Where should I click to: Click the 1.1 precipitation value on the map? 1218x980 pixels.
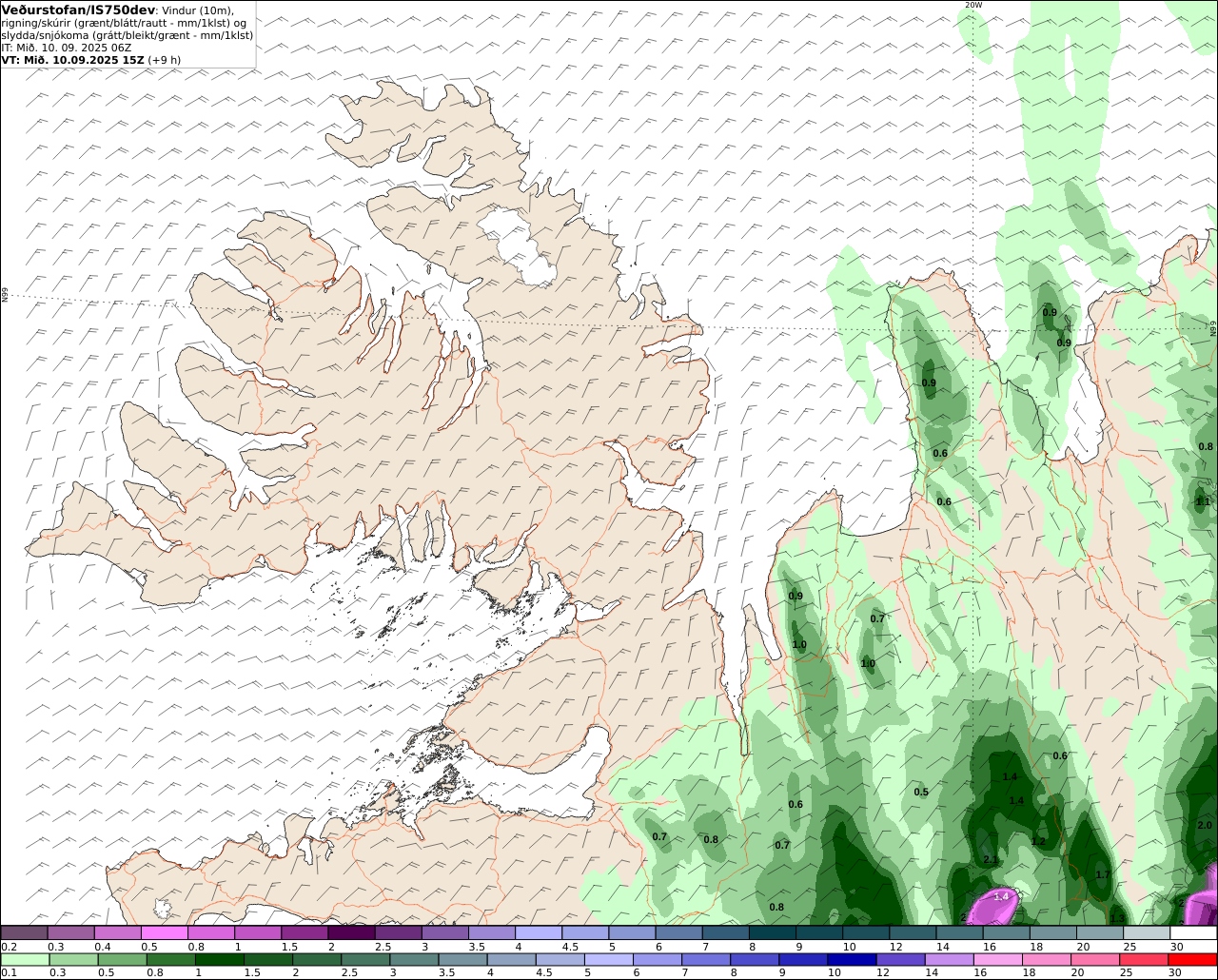point(1203,501)
